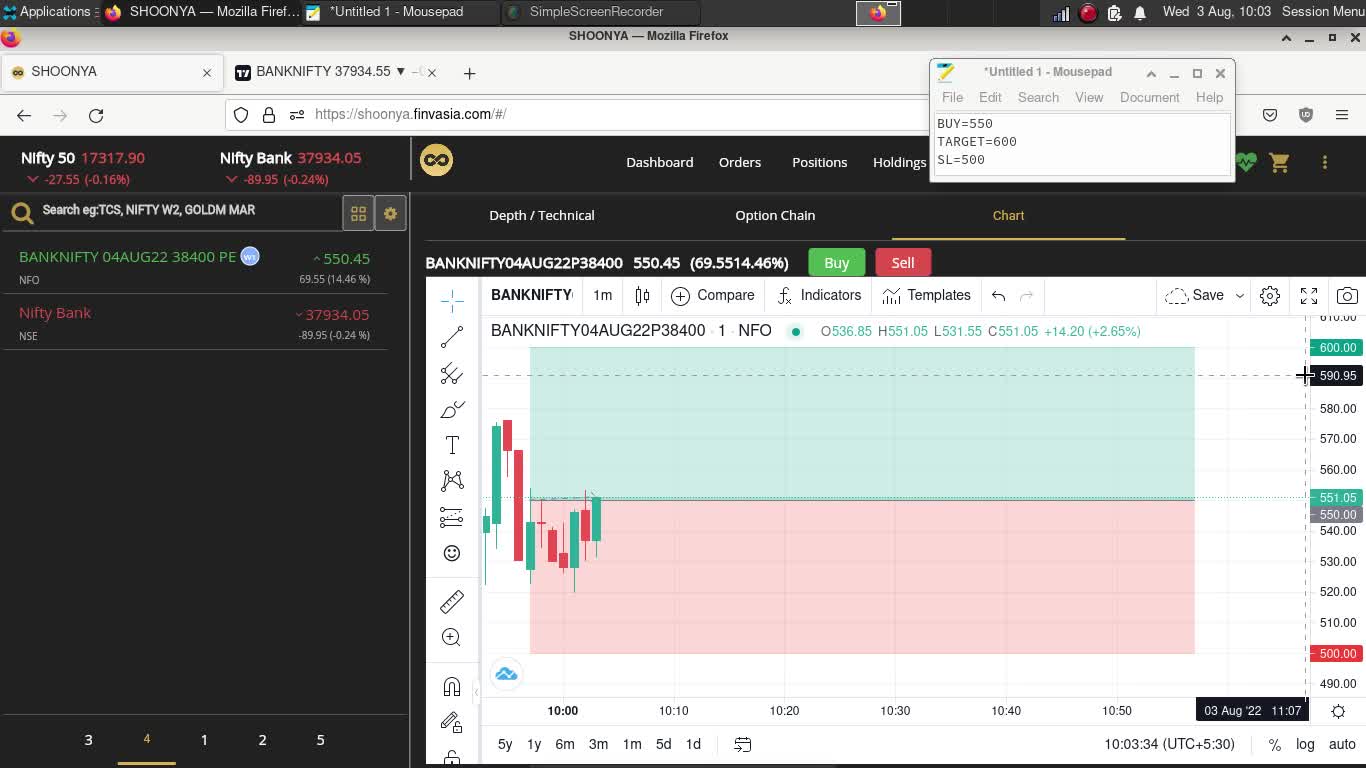1366x768 pixels.
Task: Open go-to-date calendar icon
Action: (x=742, y=744)
